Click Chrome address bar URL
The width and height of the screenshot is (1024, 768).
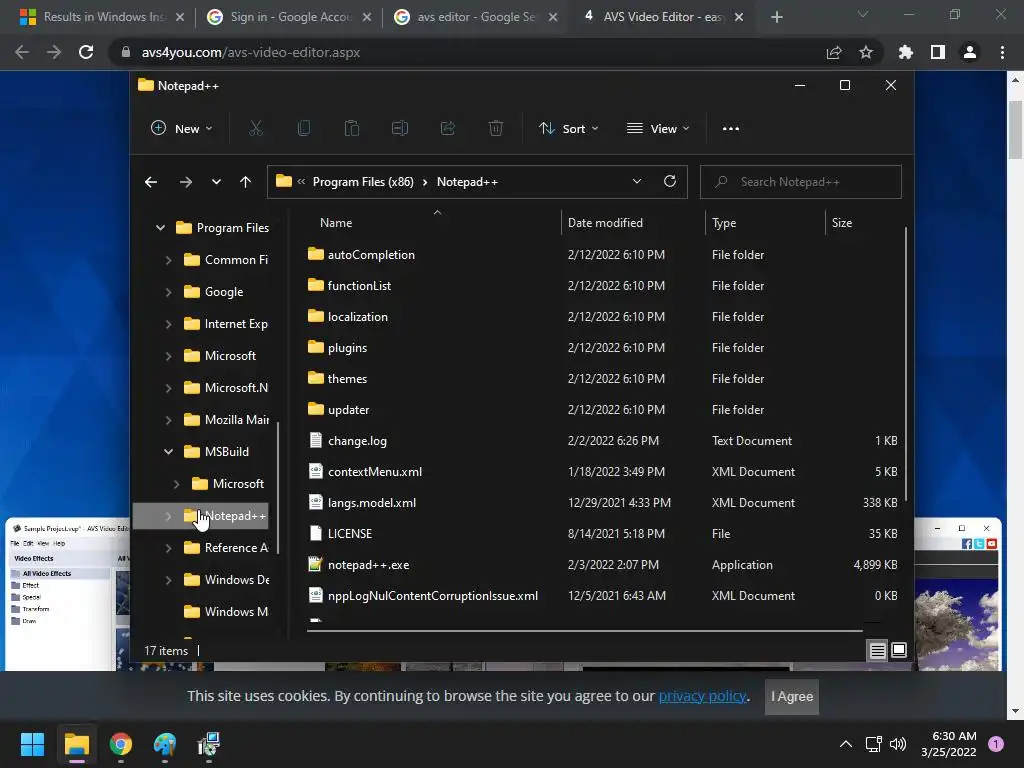tap(251, 52)
